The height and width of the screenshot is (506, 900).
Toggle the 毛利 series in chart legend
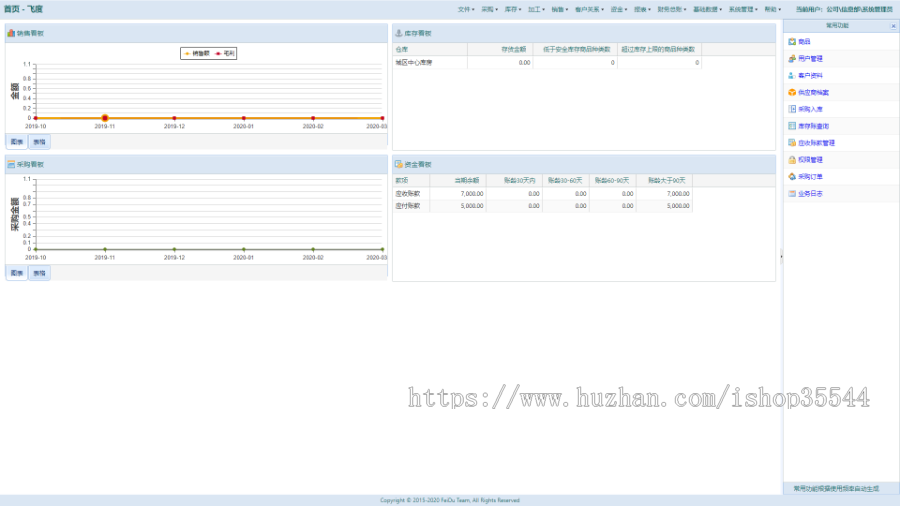point(225,53)
